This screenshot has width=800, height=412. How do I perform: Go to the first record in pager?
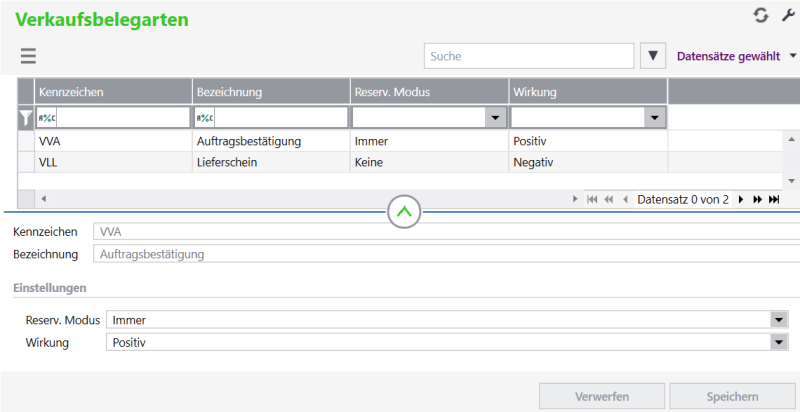point(592,199)
